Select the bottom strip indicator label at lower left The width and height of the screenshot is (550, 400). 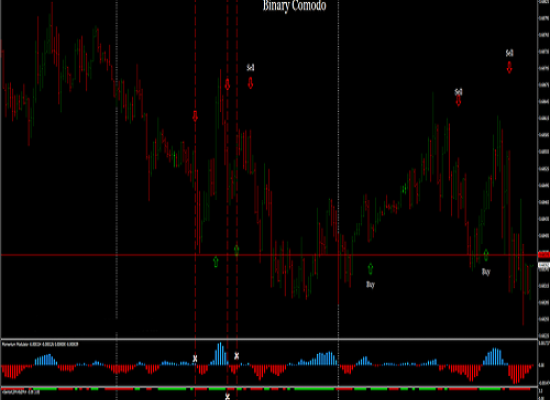21,392
